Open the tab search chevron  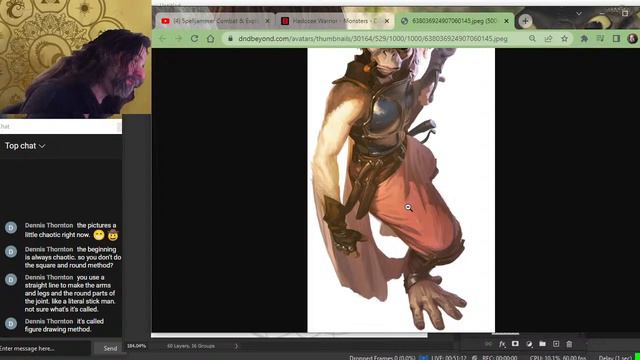[579, 13]
